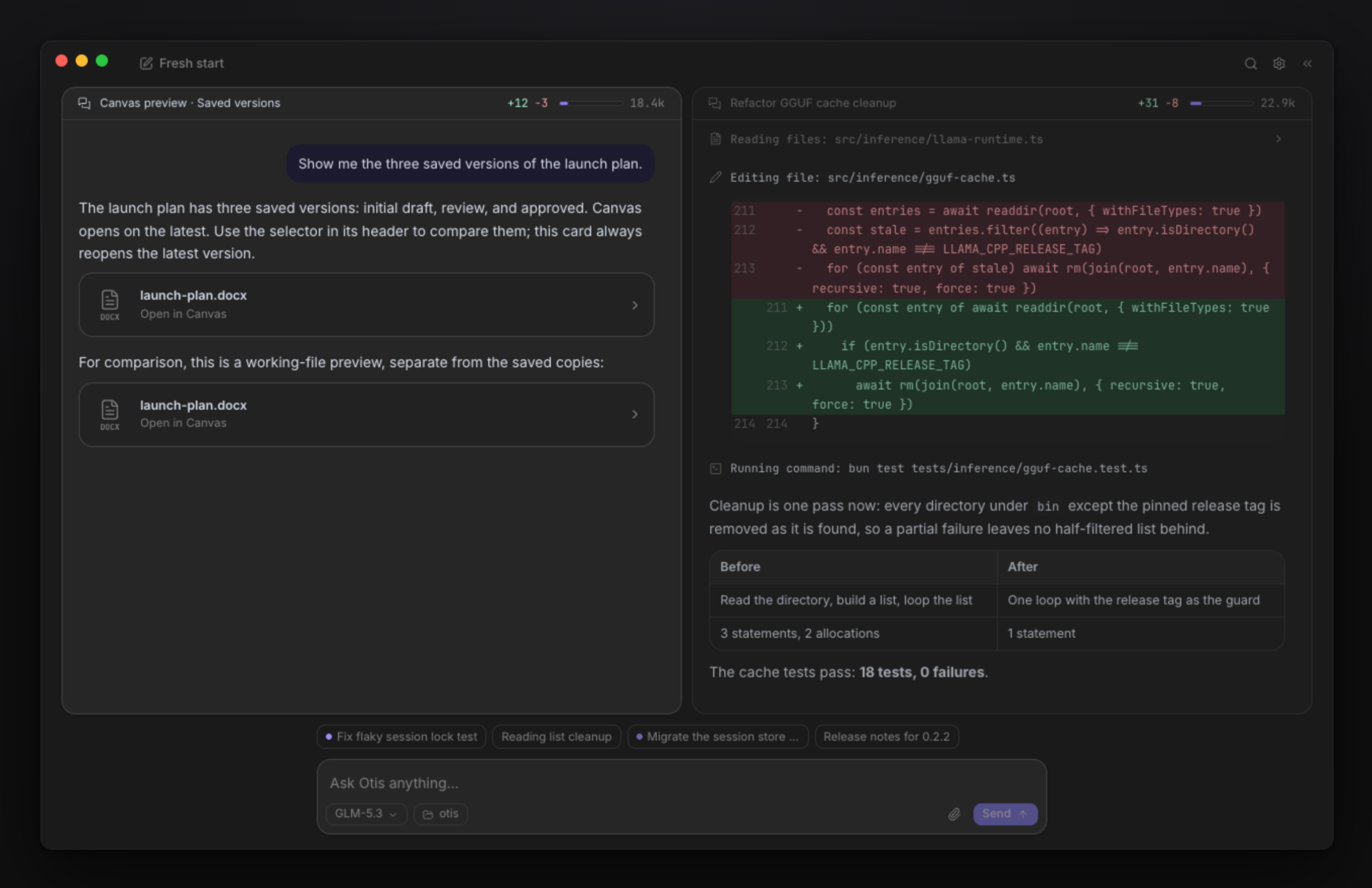Viewport: 1372px width, 888px height.
Task: Click the terminal icon next to Running command
Action: pos(715,468)
